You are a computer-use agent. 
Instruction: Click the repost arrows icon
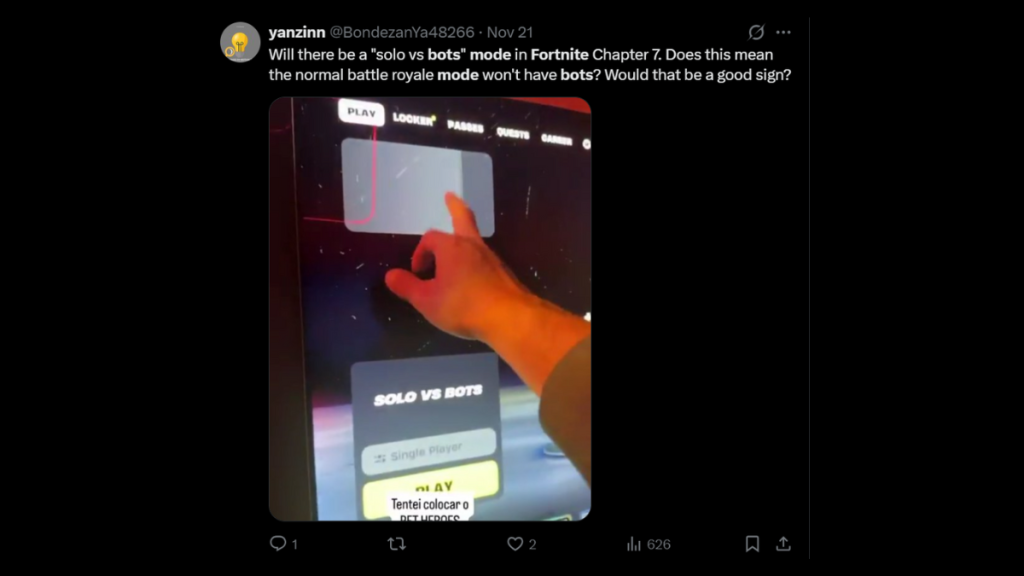point(396,543)
